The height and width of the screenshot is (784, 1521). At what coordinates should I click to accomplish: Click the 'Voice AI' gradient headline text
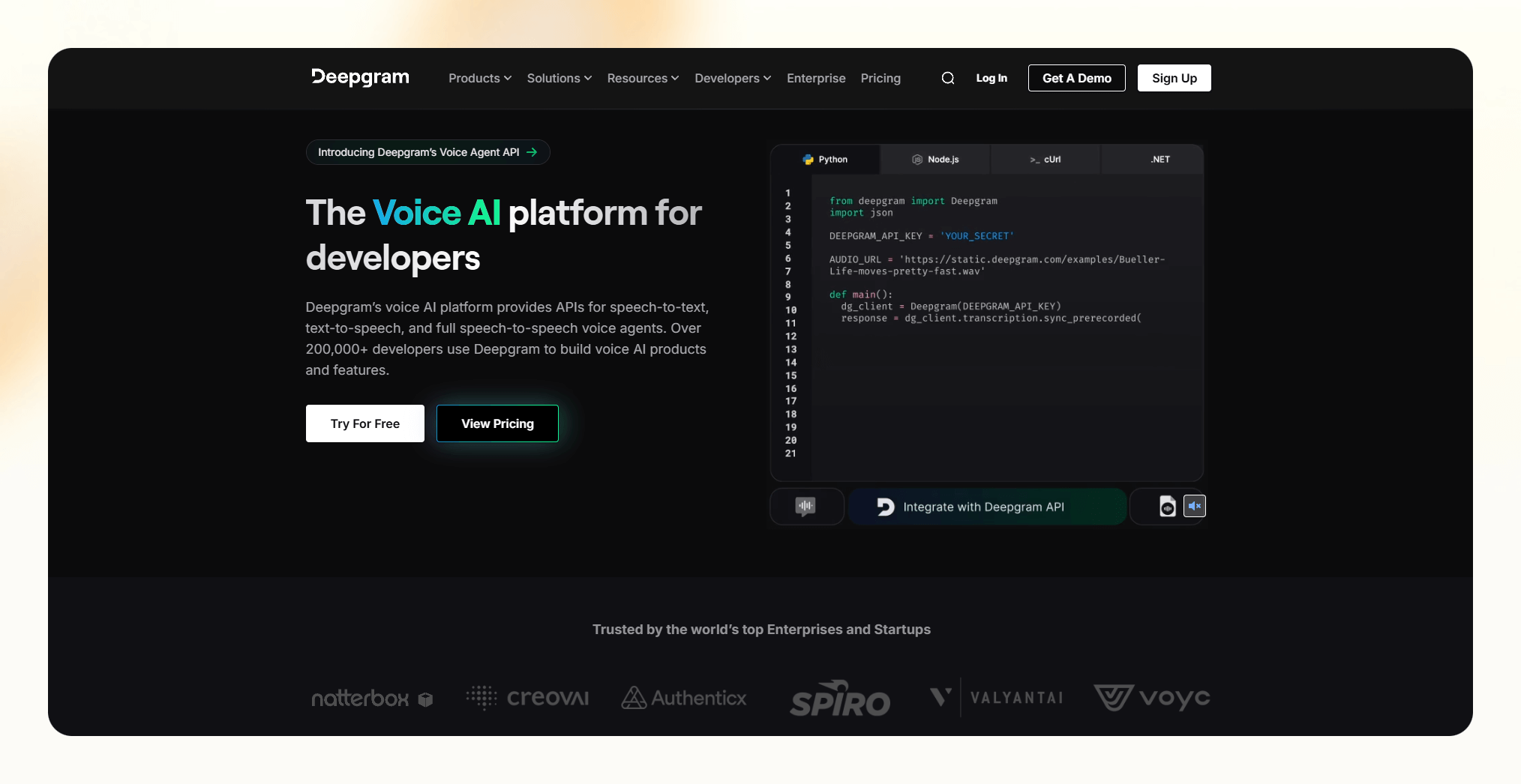coord(436,213)
